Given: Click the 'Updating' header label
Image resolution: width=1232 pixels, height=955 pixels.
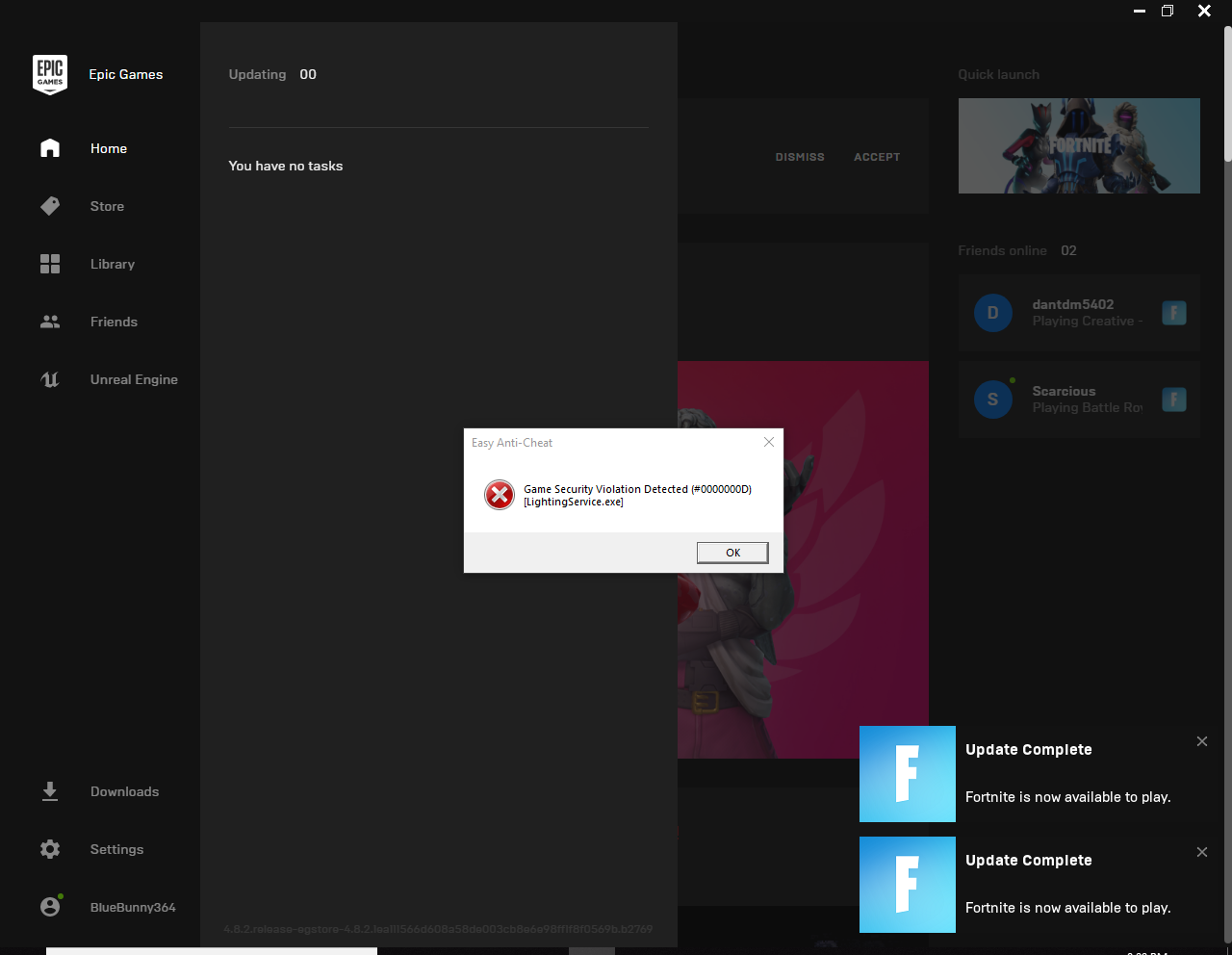Looking at the screenshot, I should [257, 74].
